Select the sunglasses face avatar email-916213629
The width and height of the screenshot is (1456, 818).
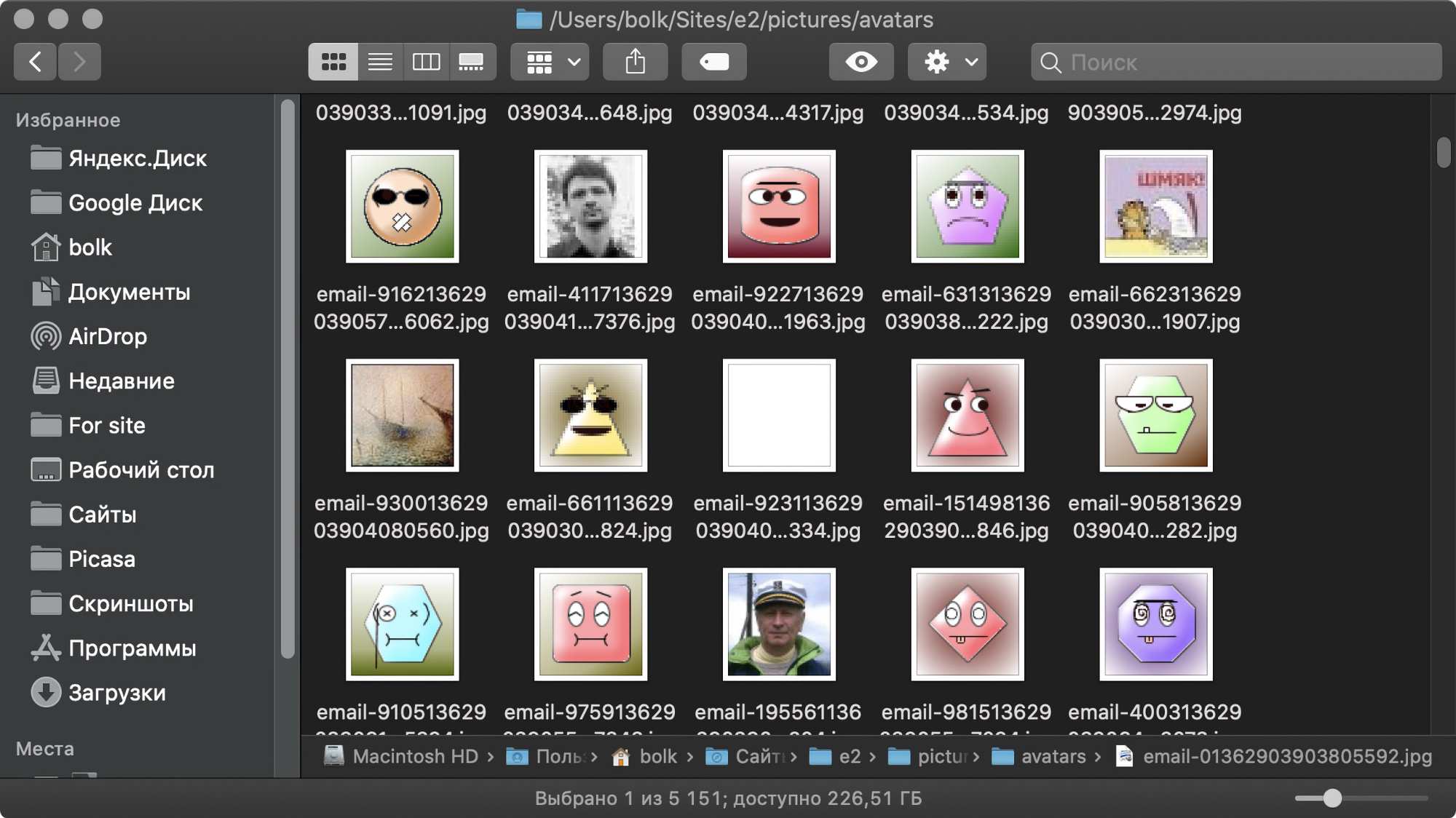click(402, 207)
